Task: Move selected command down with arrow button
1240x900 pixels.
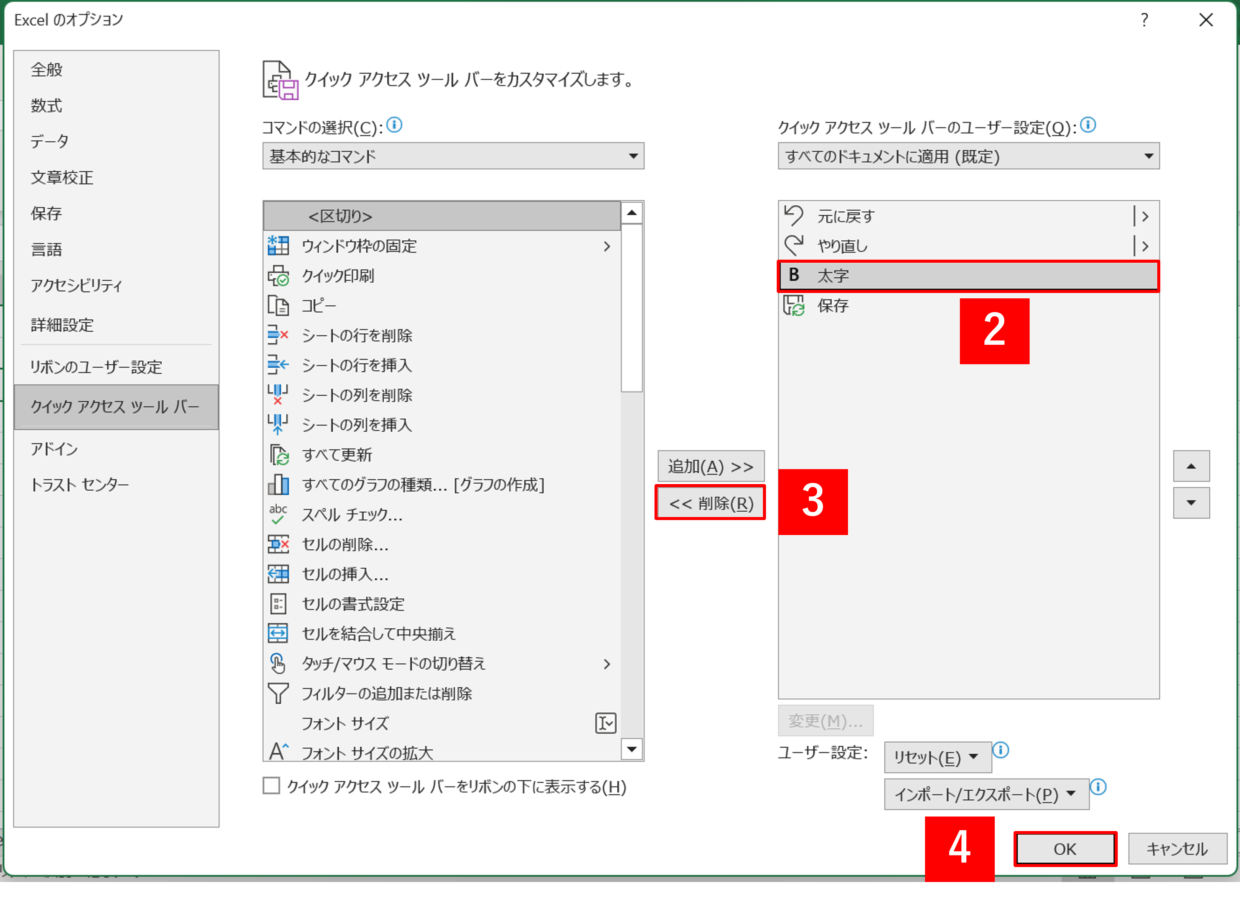Action: pyautogui.click(x=1191, y=503)
